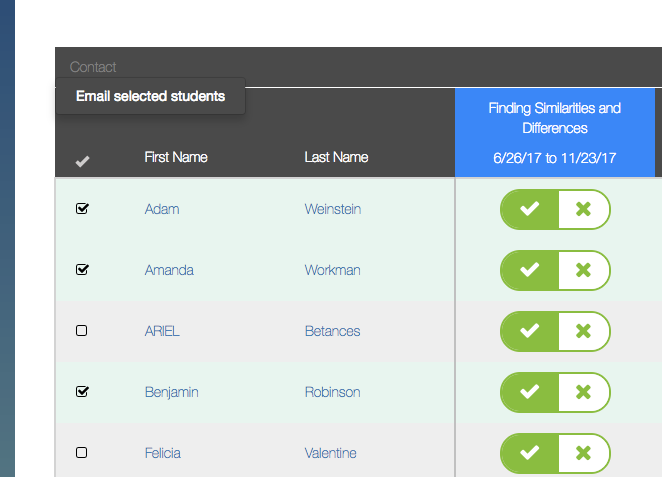Open Amanda's first name link

pos(169,270)
